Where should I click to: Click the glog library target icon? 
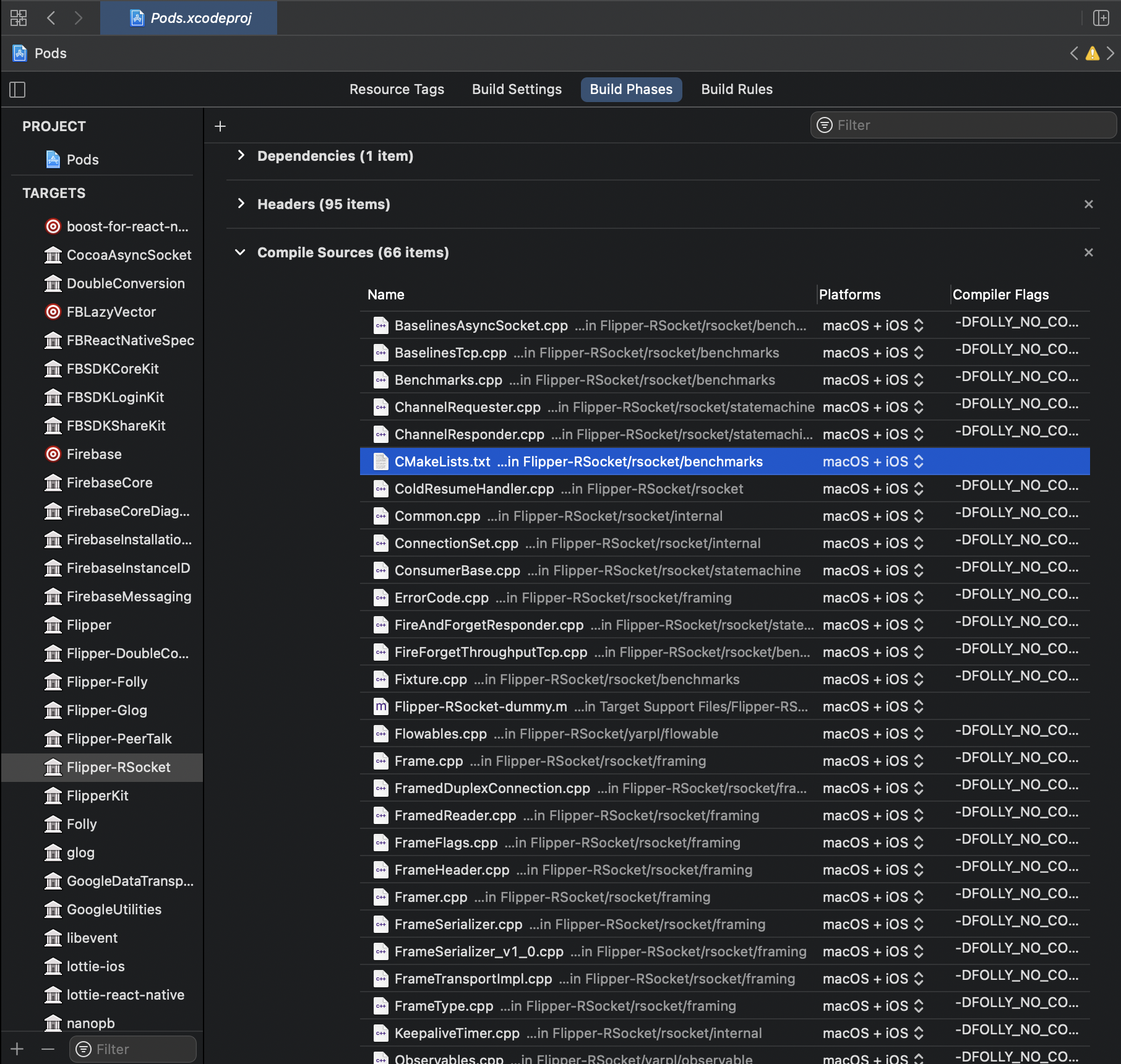[53, 852]
